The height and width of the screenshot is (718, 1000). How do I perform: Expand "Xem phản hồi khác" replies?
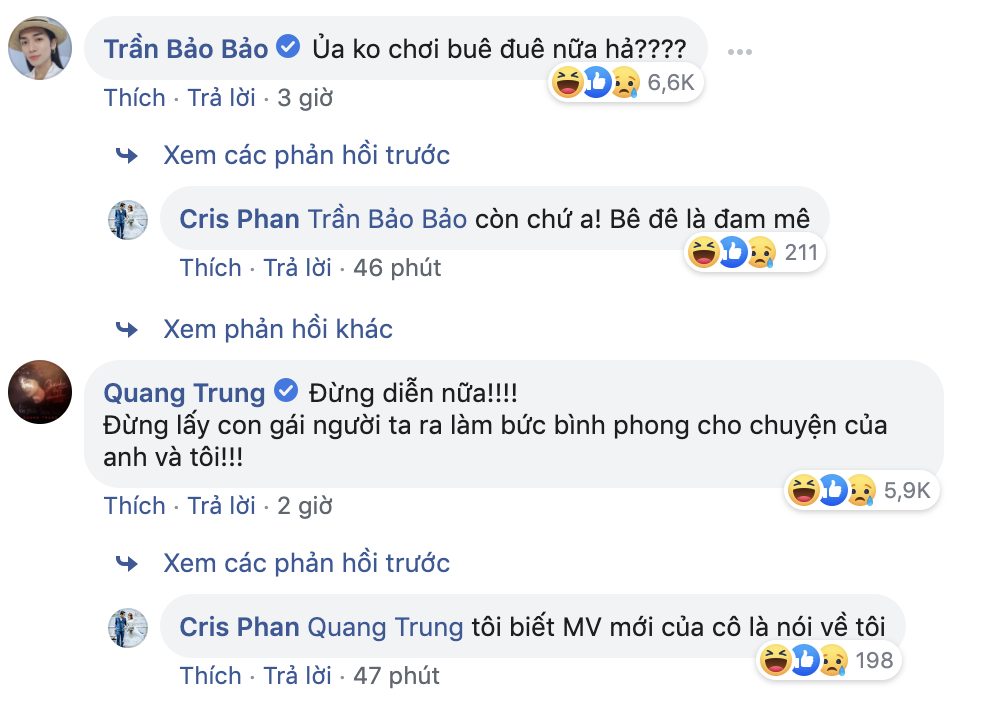coord(277,329)
